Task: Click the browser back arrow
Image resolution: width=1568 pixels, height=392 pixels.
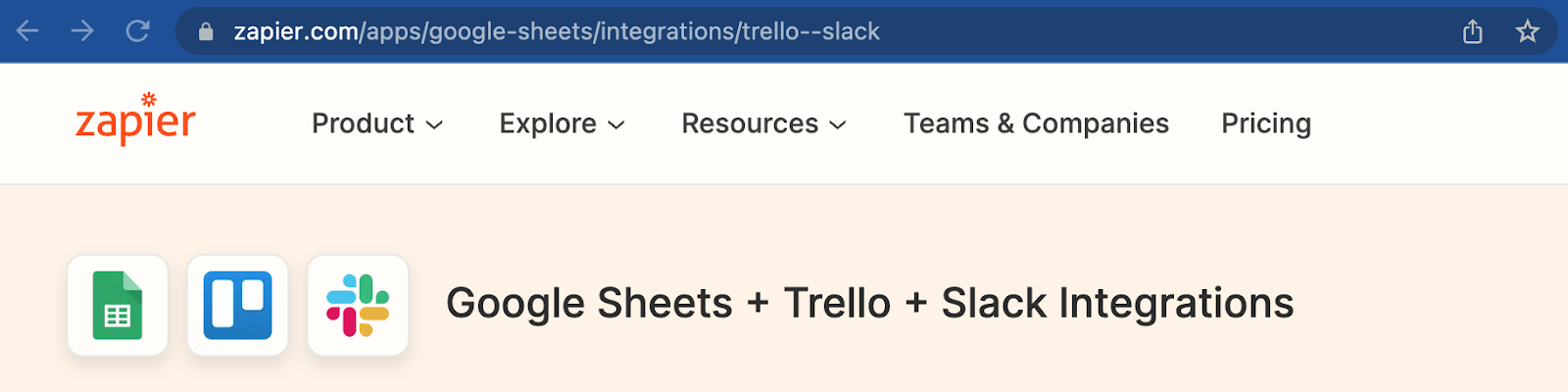Action: click(27, 31)
